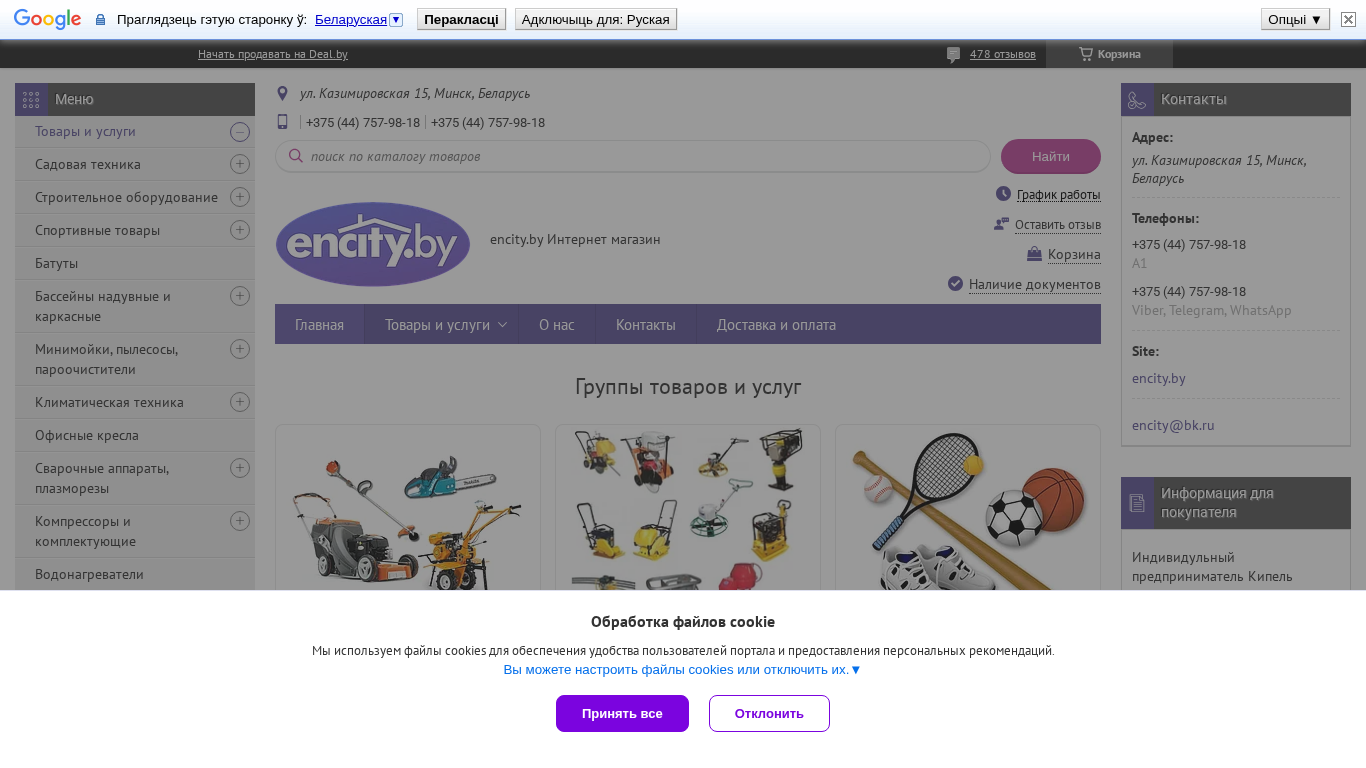Click the Меню grid icon

click(x=31, y=99)
